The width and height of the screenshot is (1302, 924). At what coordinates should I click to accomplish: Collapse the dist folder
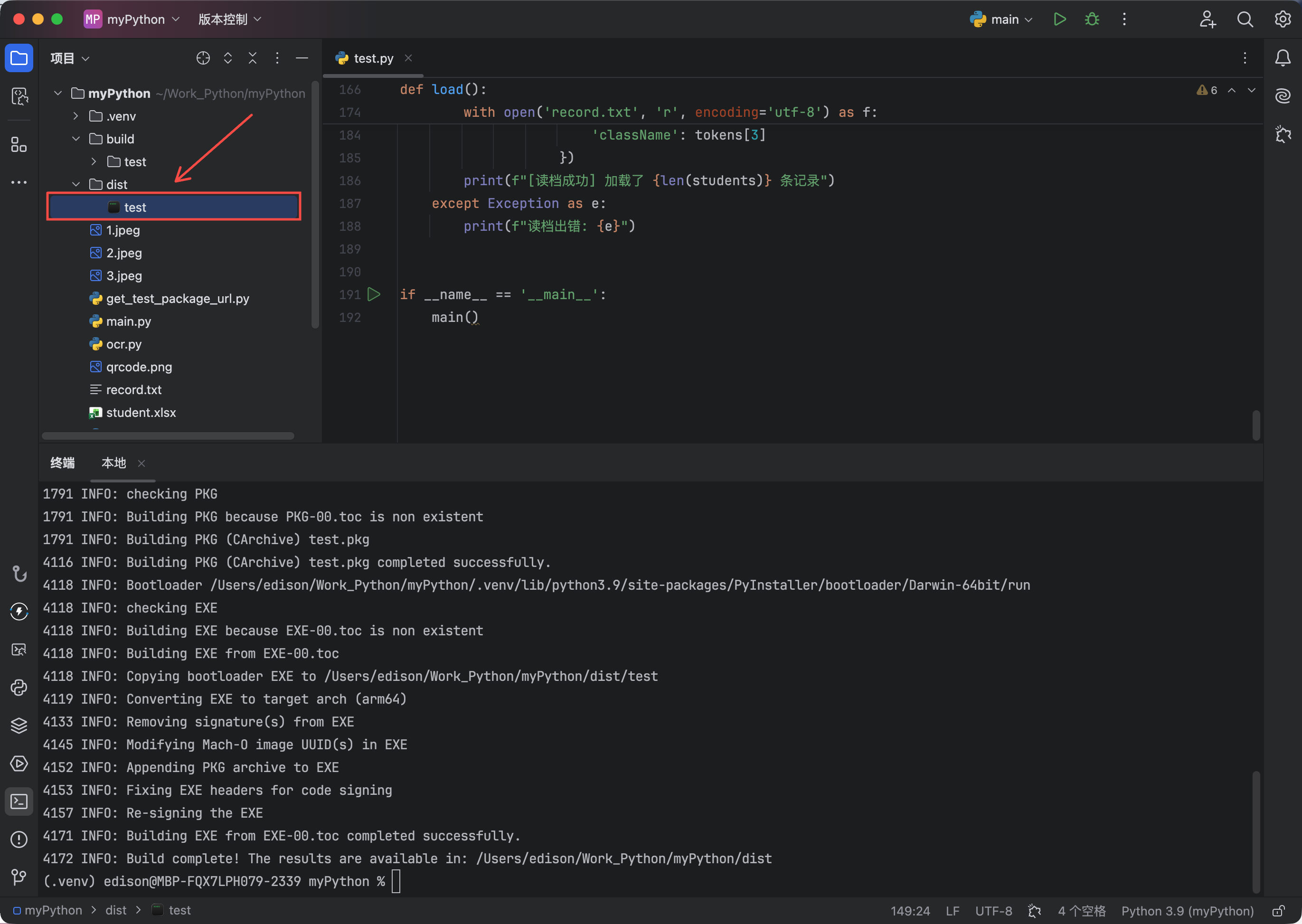pyautogui.click(x=75, y=184)
